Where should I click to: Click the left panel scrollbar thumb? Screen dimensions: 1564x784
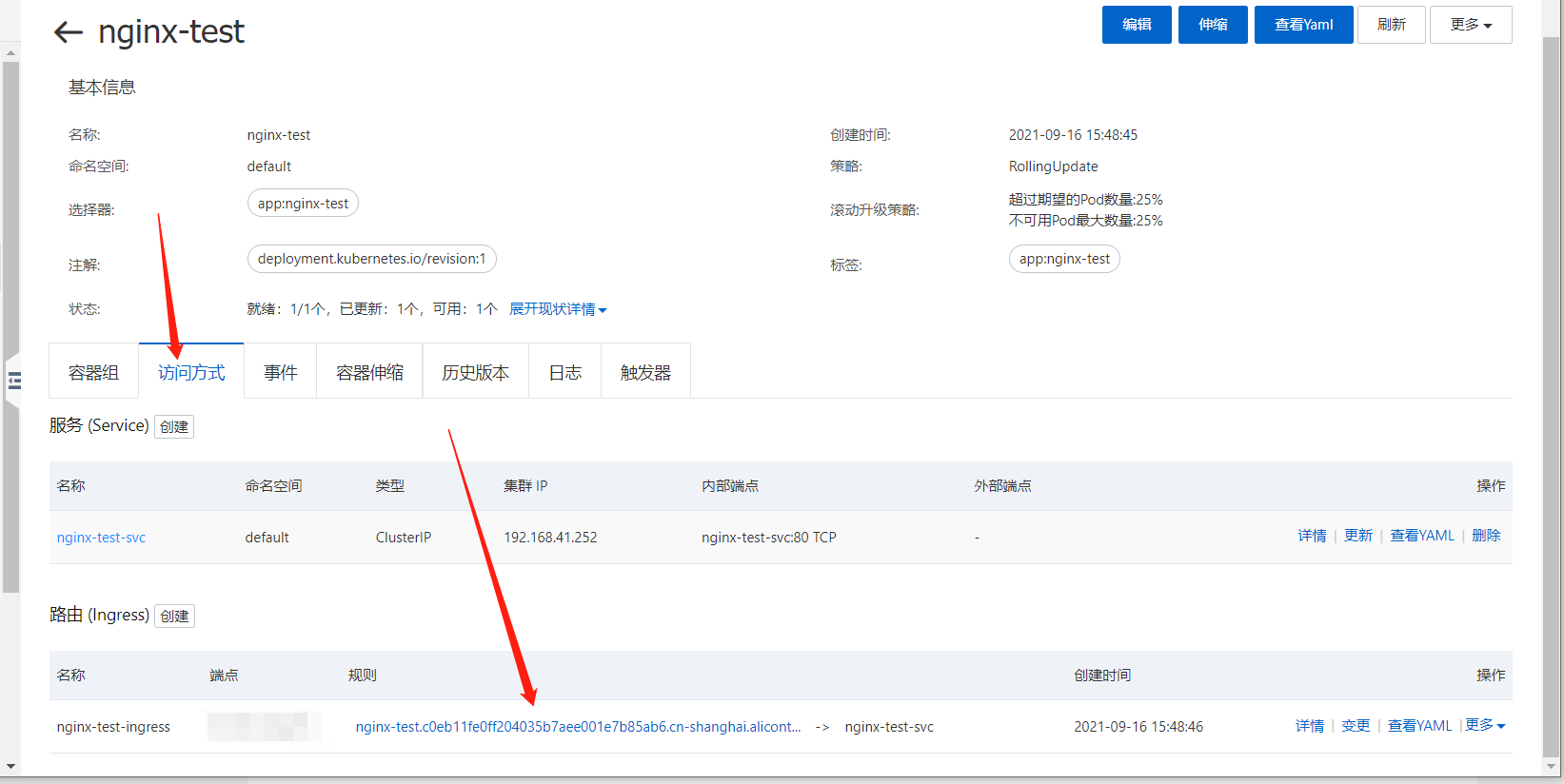click(x=10, y=327)
